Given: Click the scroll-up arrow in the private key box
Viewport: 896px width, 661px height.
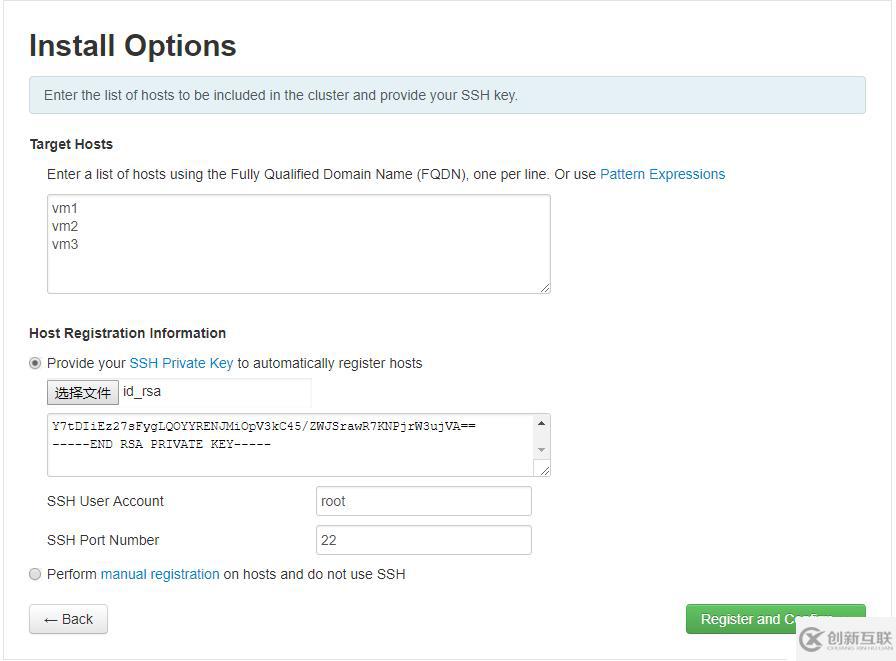Looking at the screenshot, I should [x=541, y=423].
